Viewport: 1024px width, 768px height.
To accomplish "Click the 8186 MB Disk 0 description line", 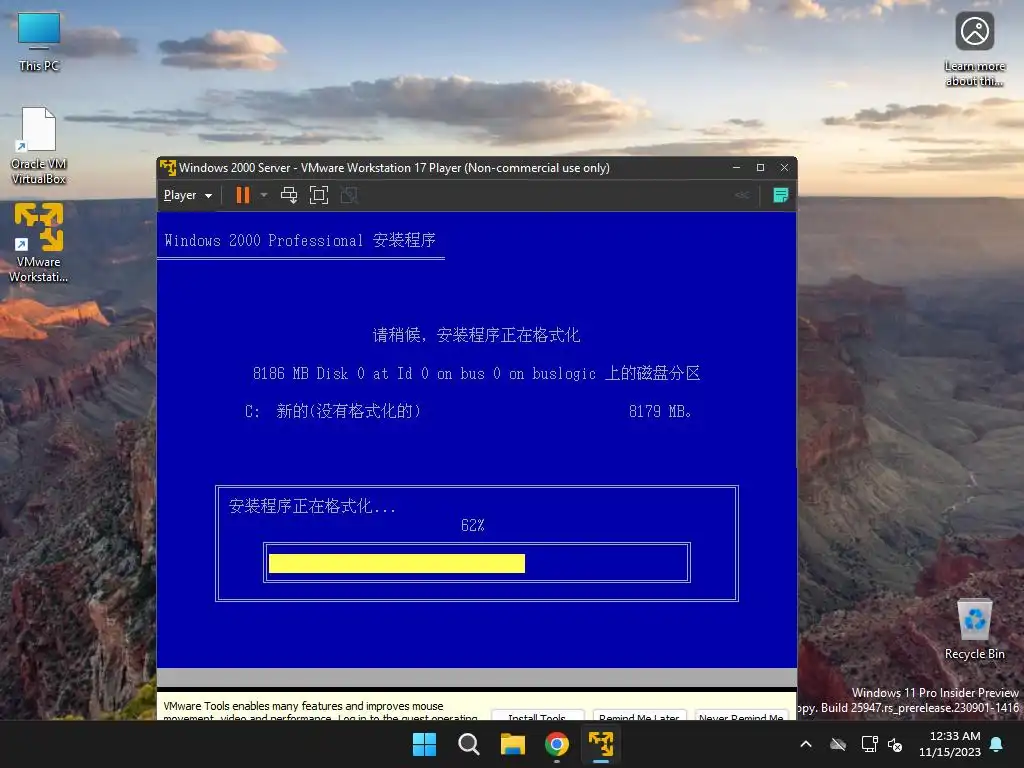I will (x=476, y=374).
